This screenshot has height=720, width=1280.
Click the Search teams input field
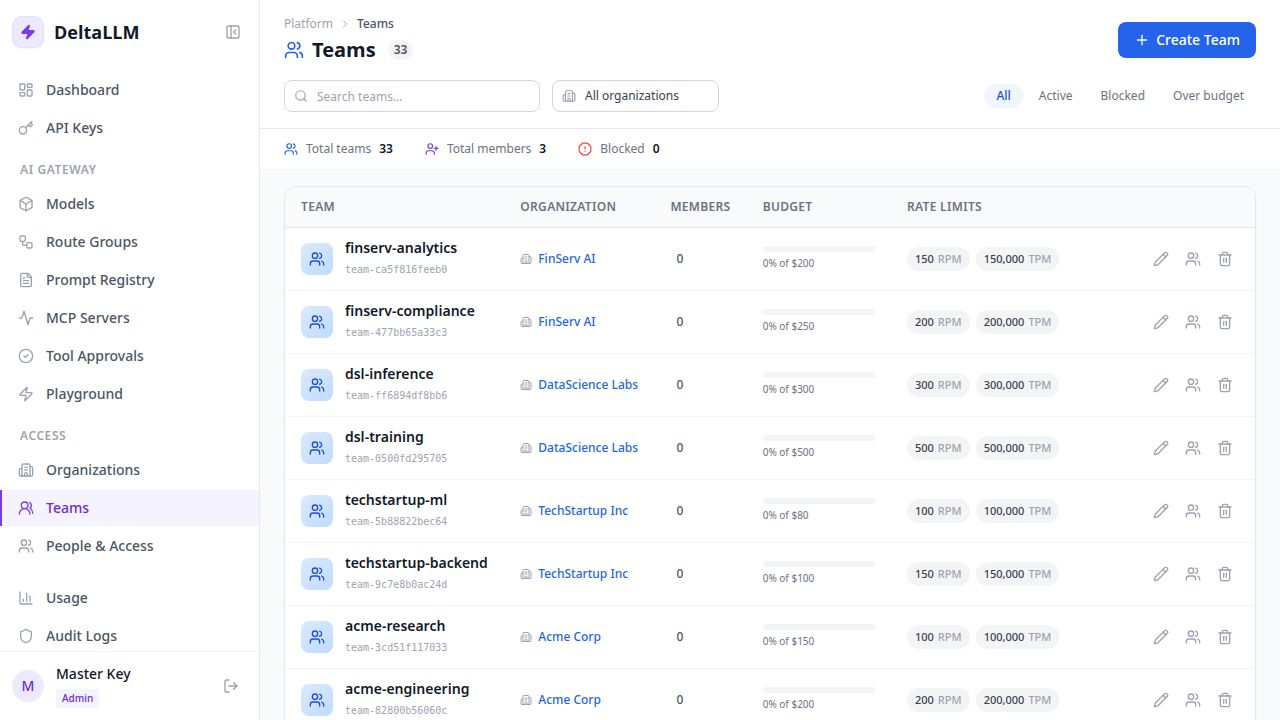tap(412, 96)
